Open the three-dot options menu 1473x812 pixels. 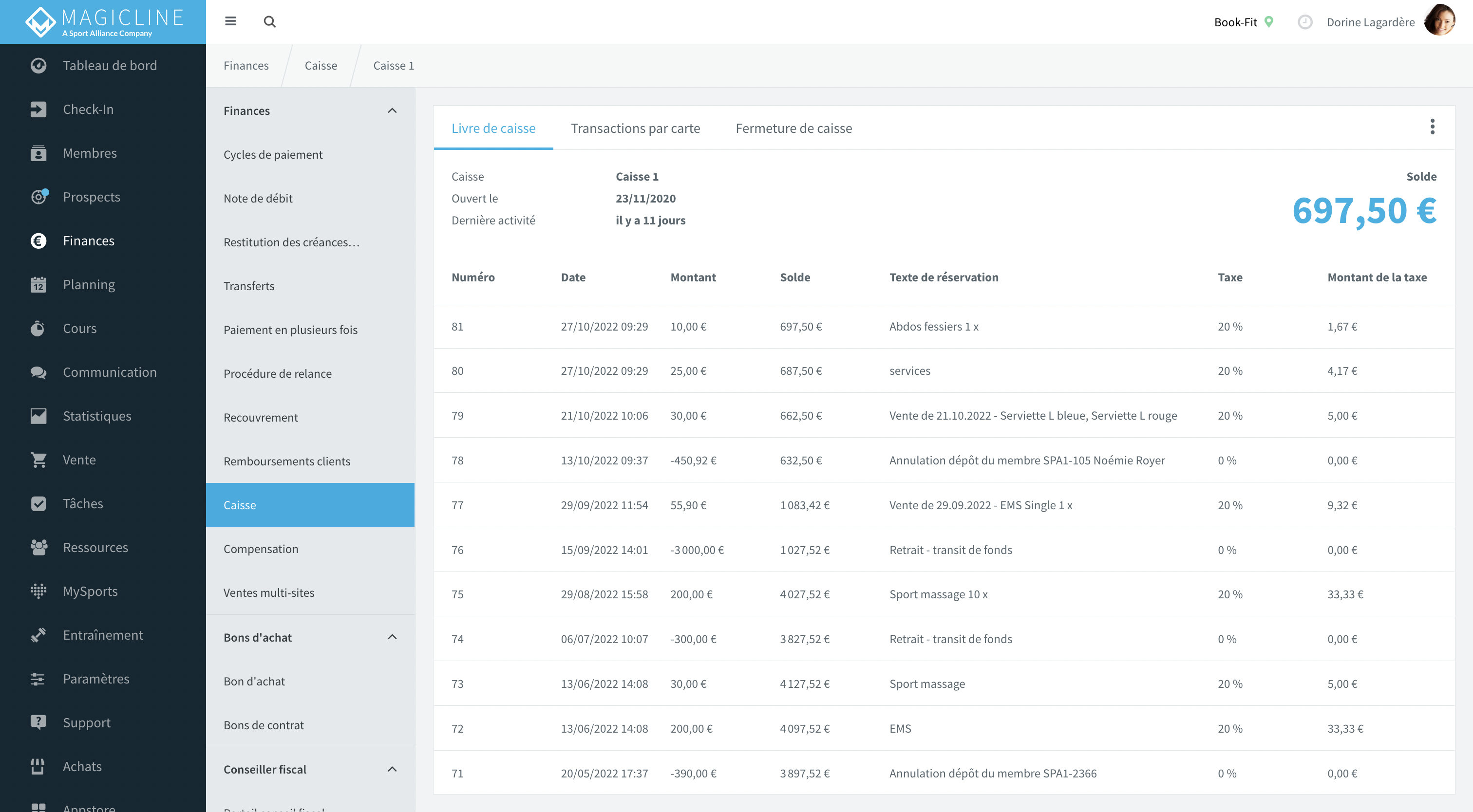pyautogui.click(x=1432, y=127)
